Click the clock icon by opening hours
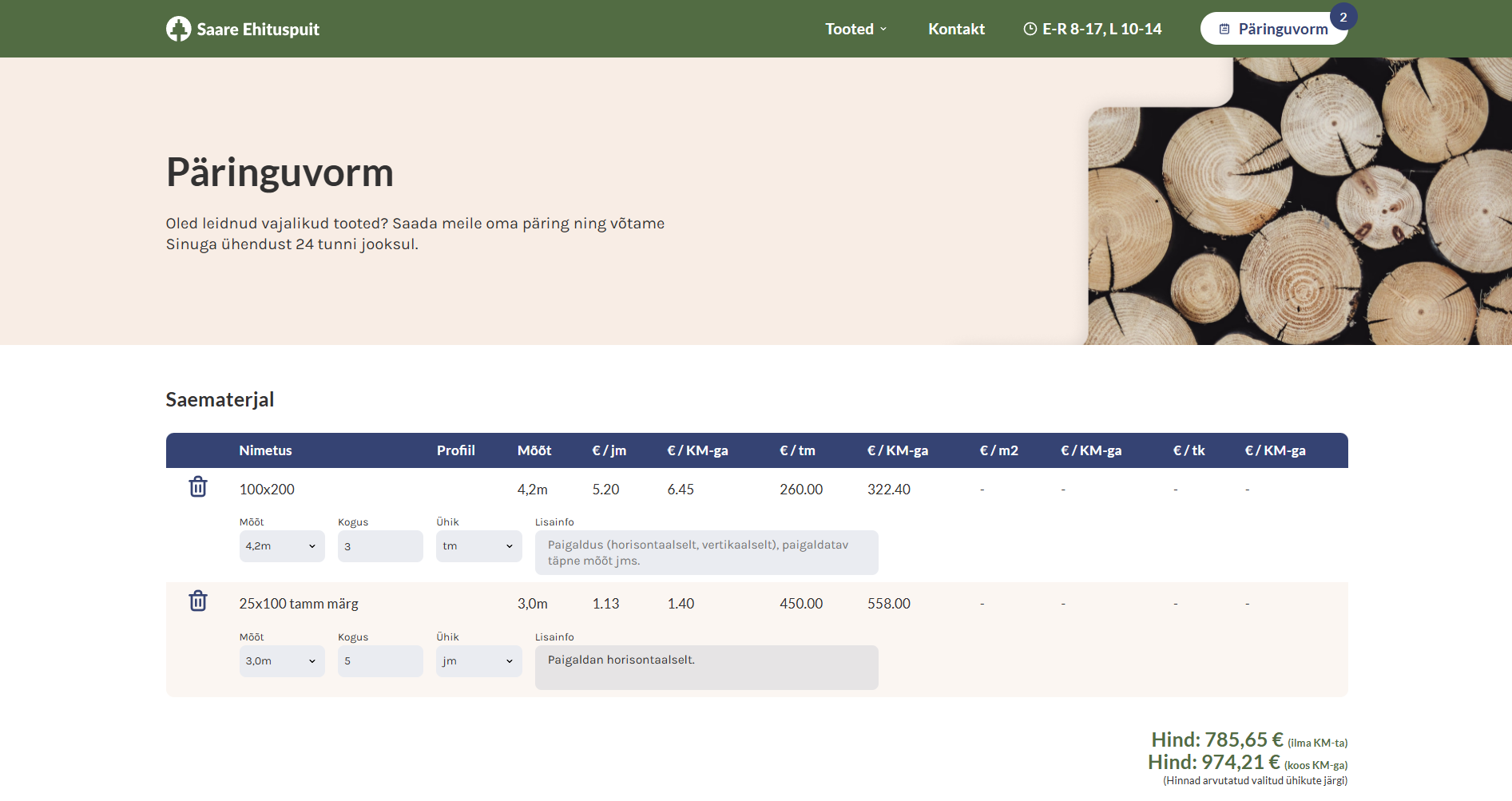 coord(1030,29)
